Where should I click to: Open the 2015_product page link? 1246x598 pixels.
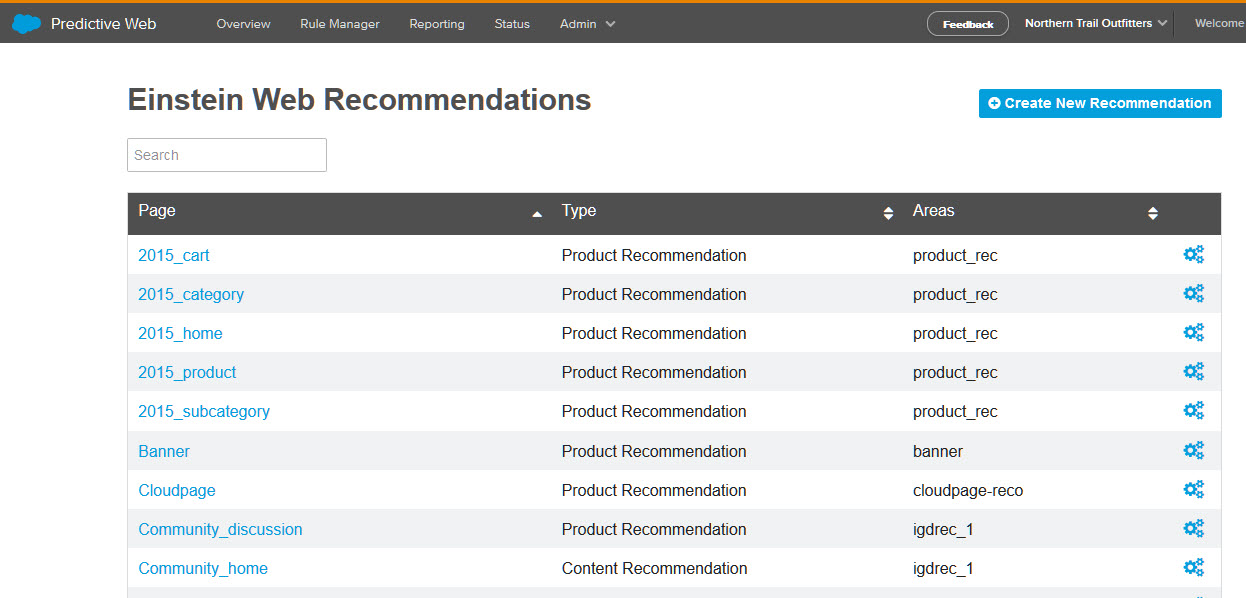[187, 372]
